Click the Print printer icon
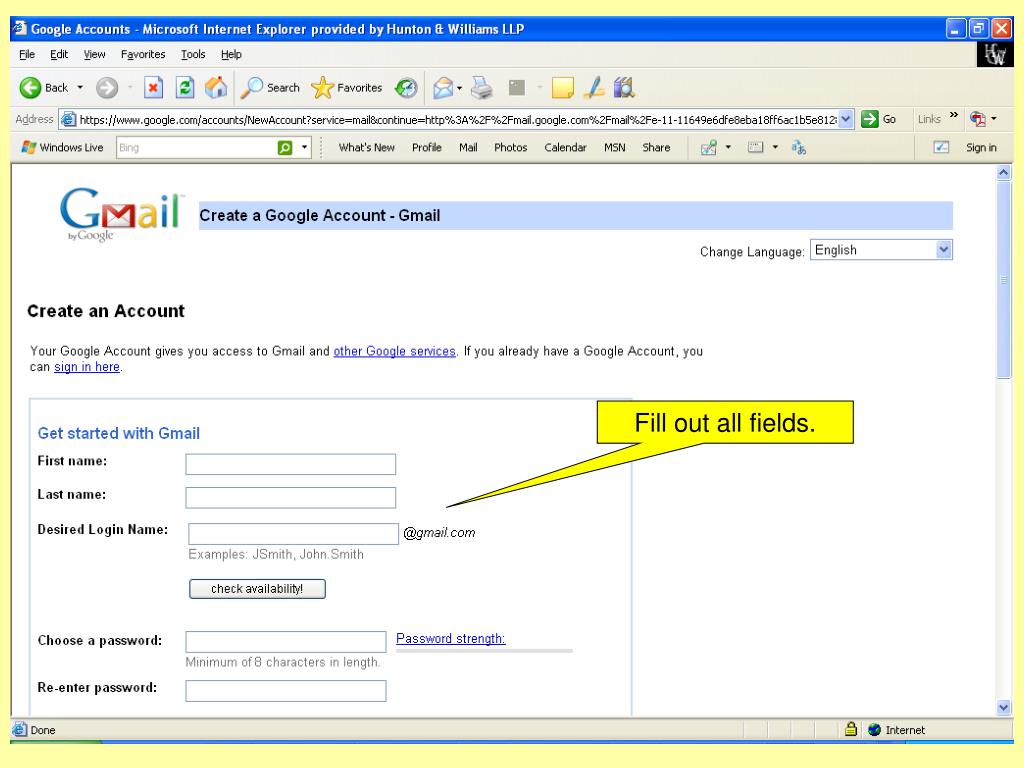1024x768 pixels. (x=482, y=88)
